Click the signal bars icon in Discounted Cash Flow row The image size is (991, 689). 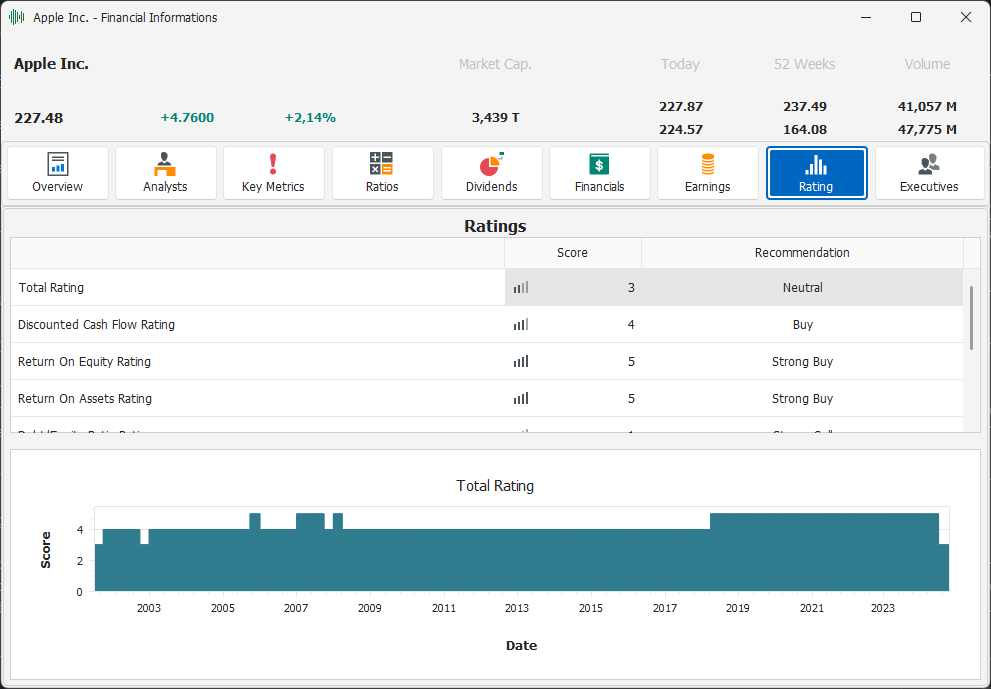pyautogui.click(x=521, y=324)
